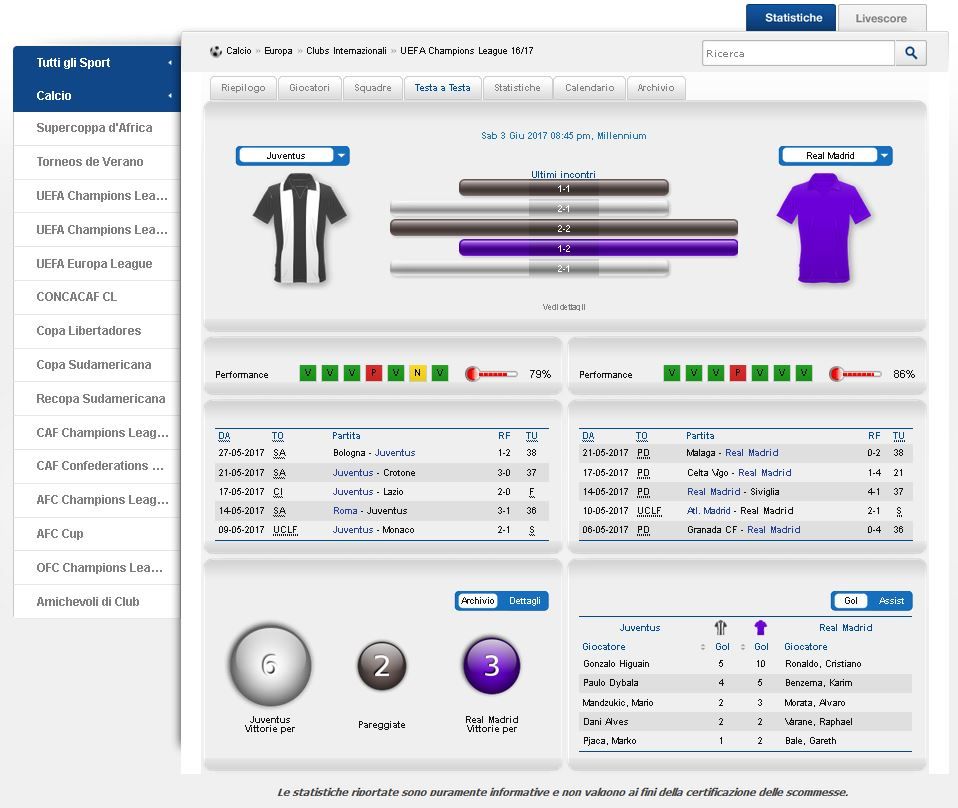The height and width of the screenshot is (808, 958).
Task: Open the Real Madrid team dropdown
Action: click(x=835, y=156)
